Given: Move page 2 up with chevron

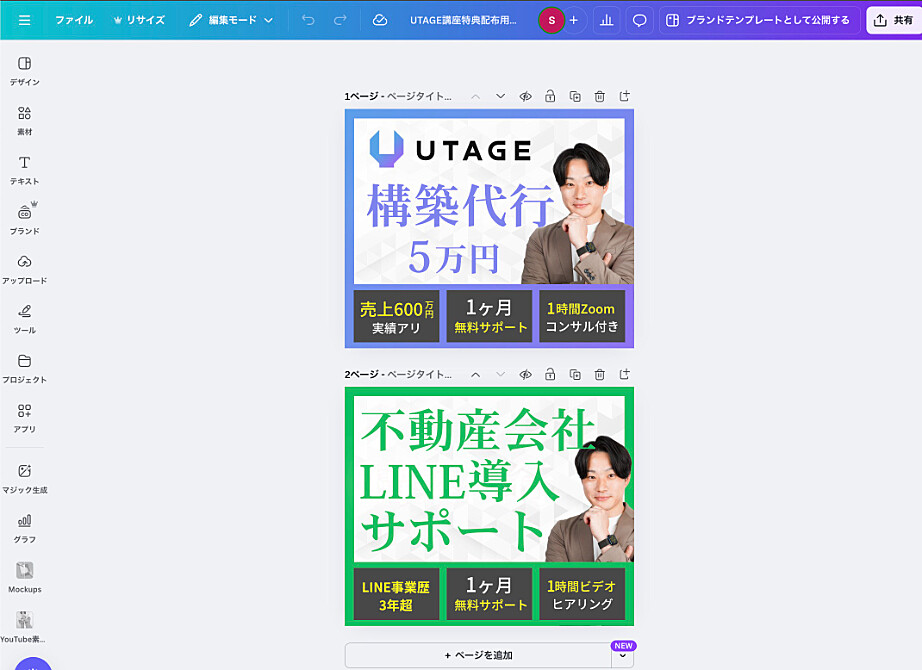Looking at the screenshot, I should 476,374.
